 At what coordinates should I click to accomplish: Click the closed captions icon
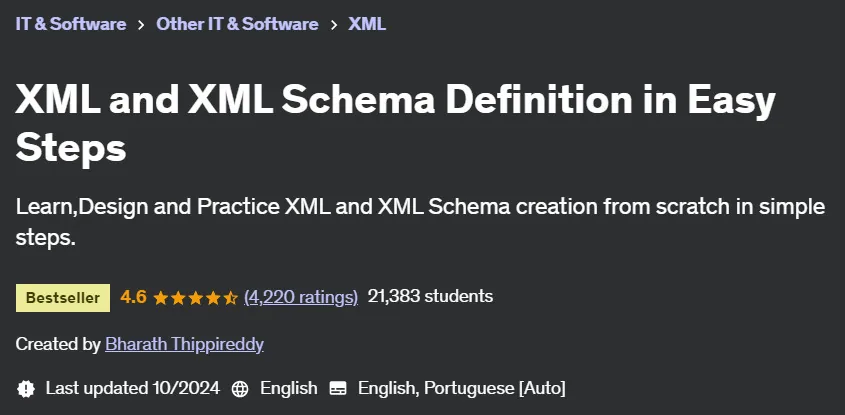(x=338, y=389)
